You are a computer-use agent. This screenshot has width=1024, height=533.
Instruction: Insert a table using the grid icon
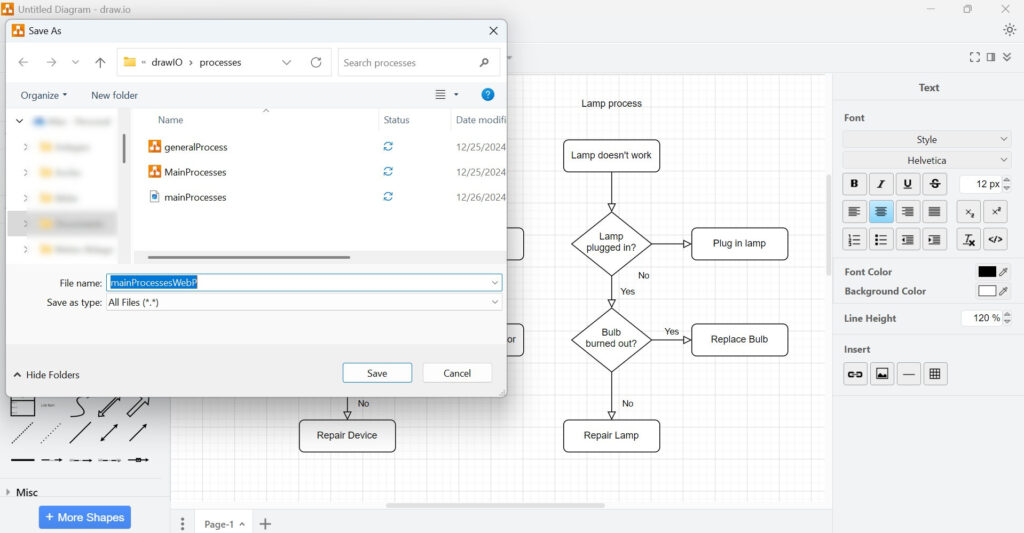(x=935, y=374)
